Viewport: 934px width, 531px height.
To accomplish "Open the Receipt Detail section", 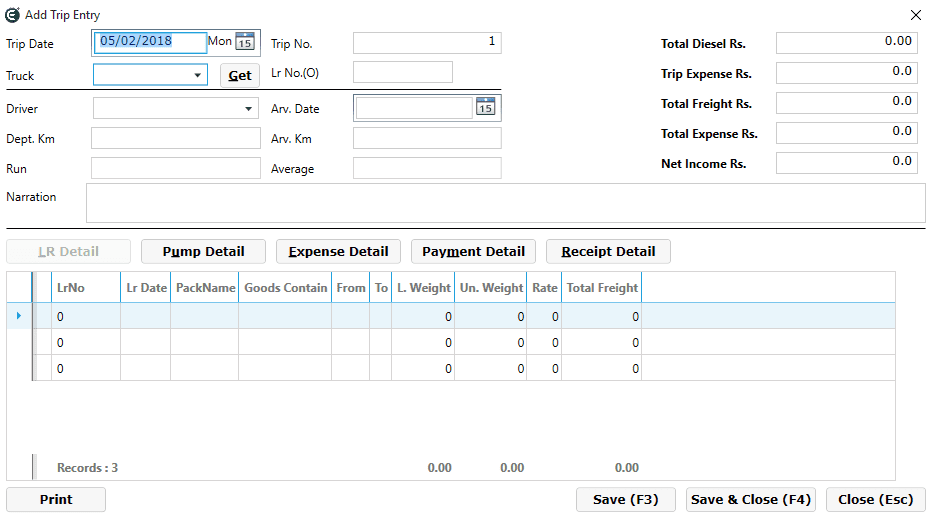I will (608, 252).
